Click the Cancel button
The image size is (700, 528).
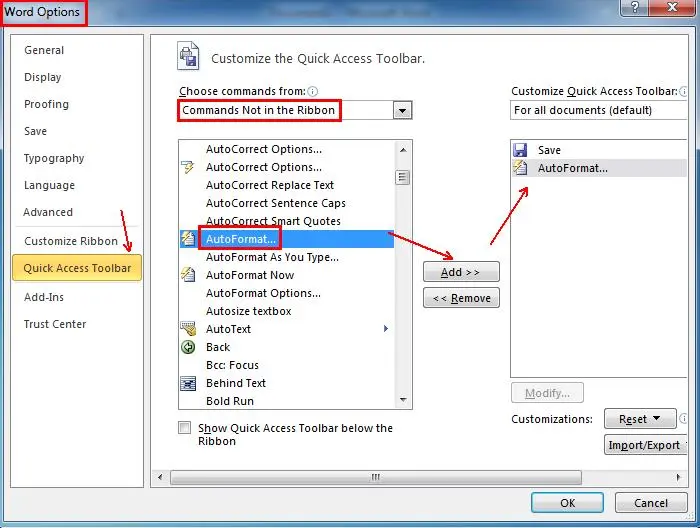pos(651,503)
